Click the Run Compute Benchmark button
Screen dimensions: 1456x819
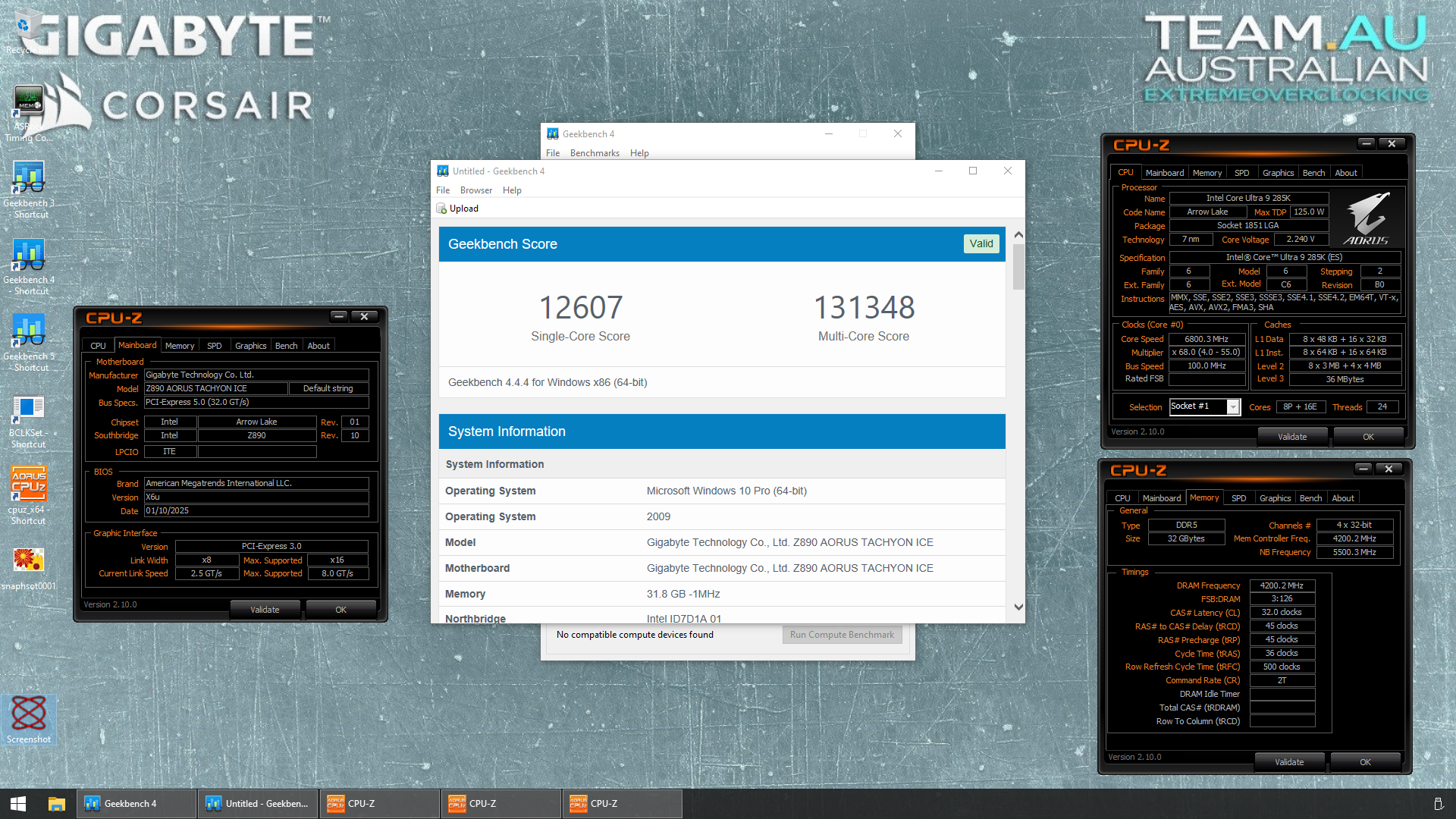pos(842,635)
